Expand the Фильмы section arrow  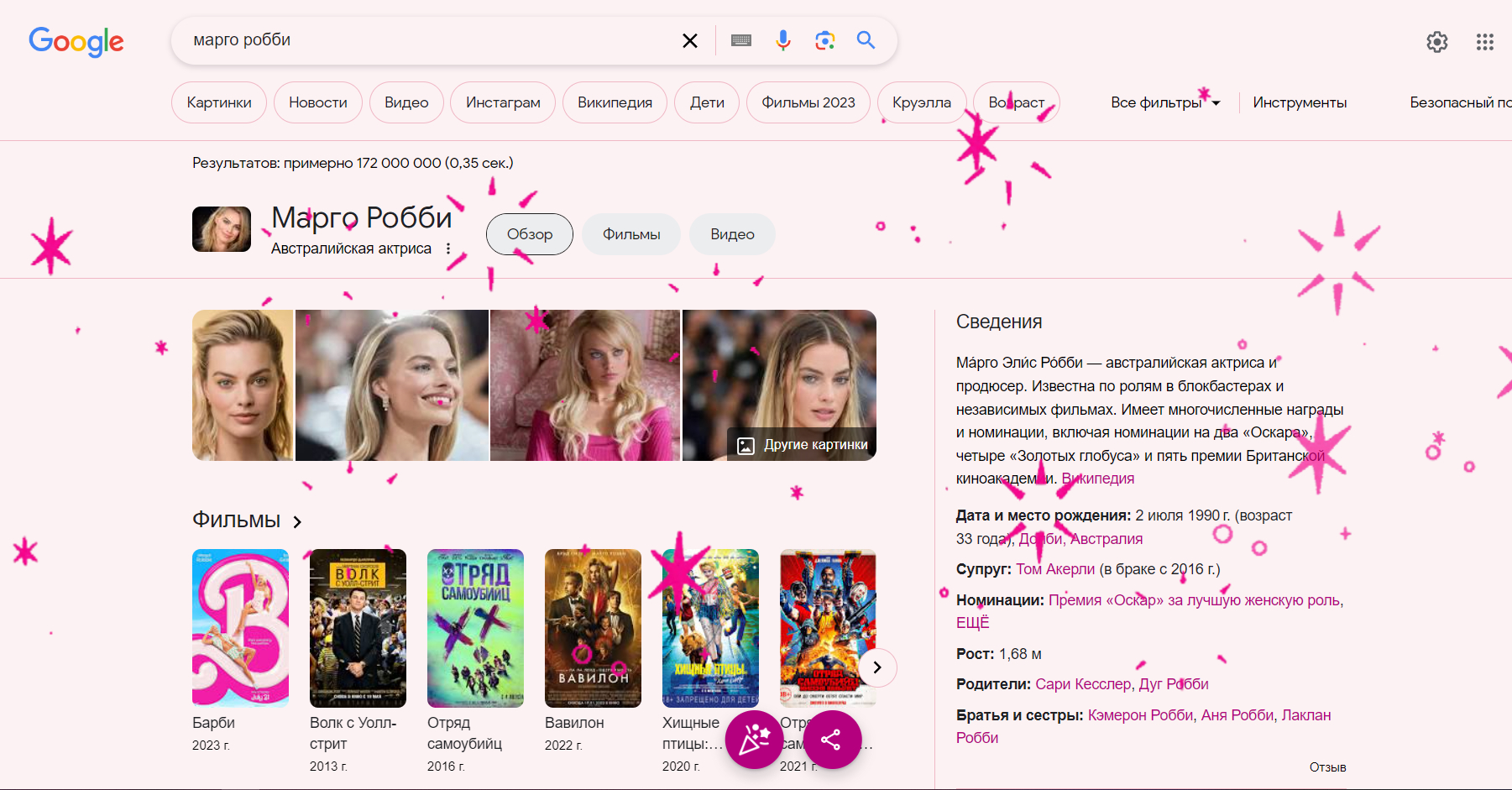[x=297, y=521]
